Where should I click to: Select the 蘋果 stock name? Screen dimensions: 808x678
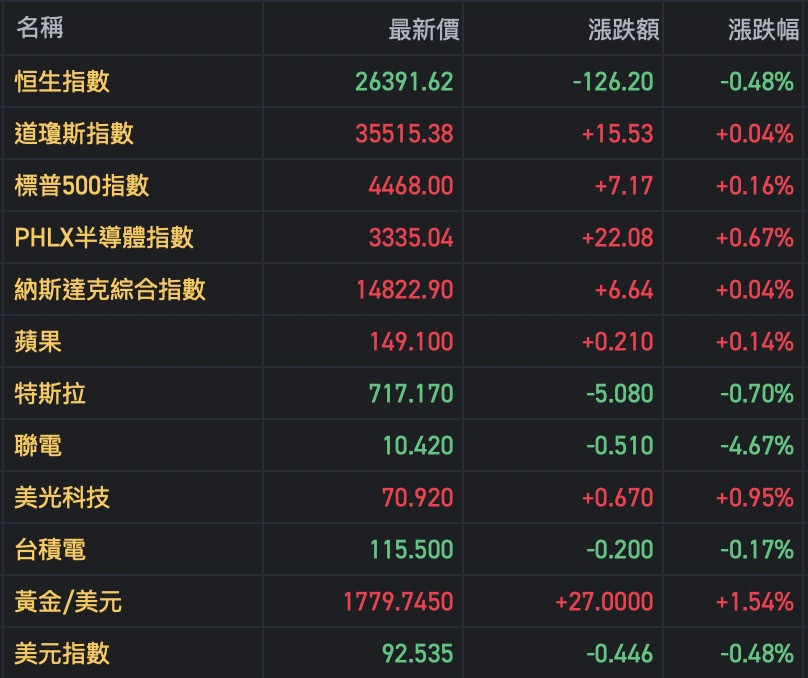click(x=38, y=342)
